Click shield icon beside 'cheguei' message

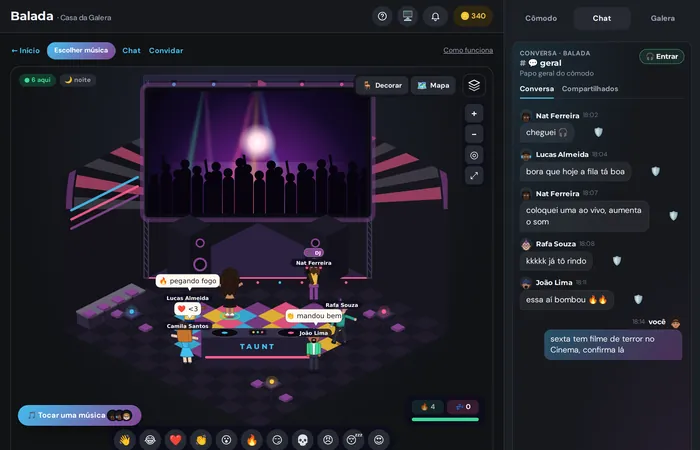598,132
